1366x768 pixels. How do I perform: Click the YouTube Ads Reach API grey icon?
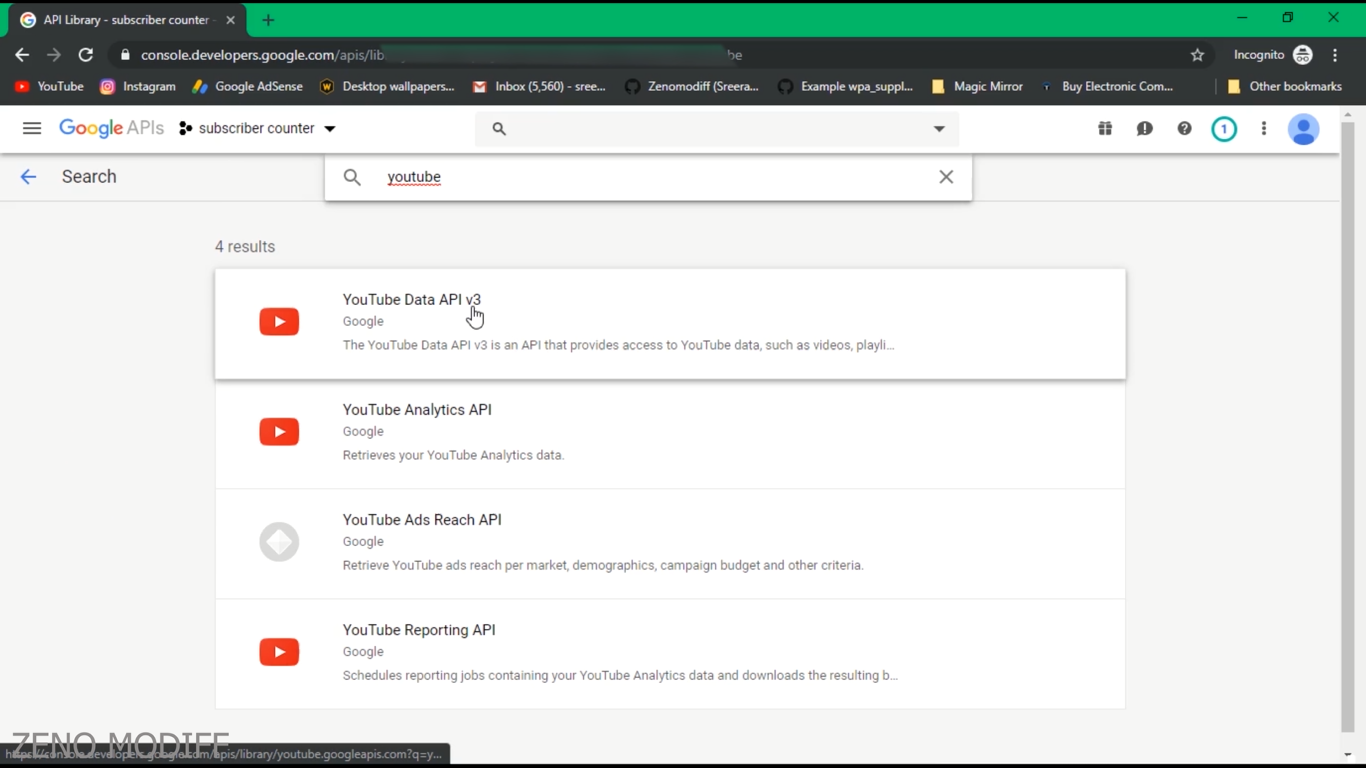[279, 541]
